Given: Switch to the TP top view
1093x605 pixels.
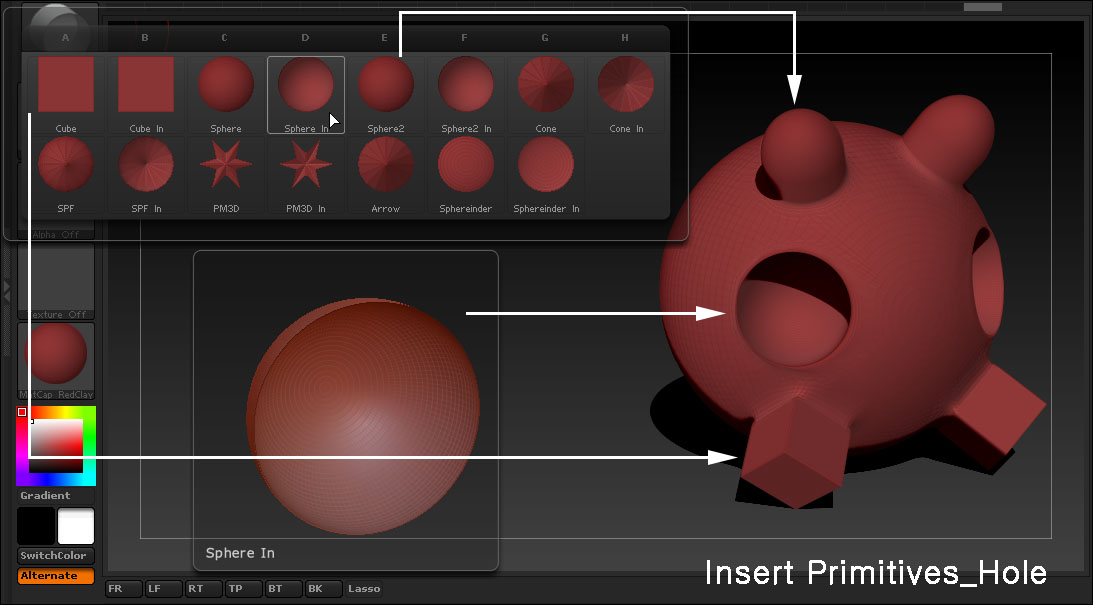Looking at the screenshot, I should click(x=235, y=589).
